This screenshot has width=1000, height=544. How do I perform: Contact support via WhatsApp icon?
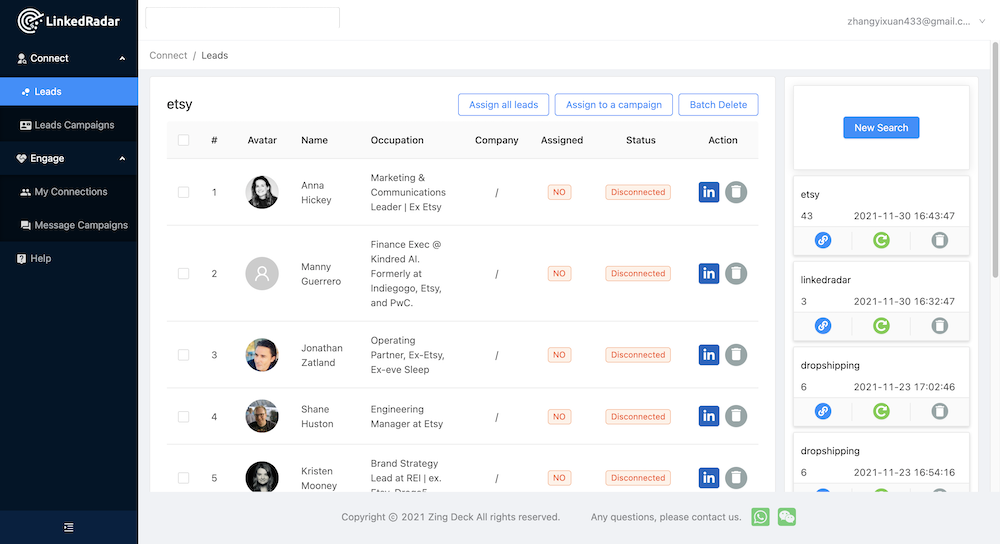tap(760, 517)
